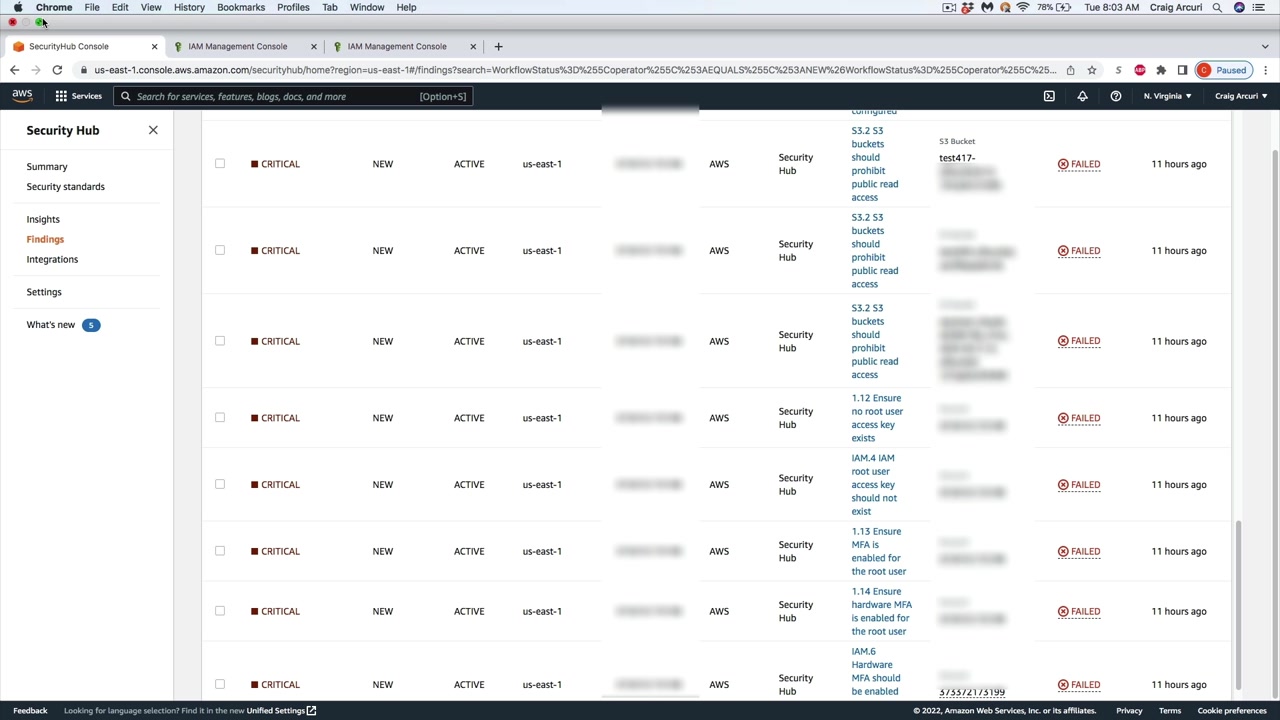Select the IAM.6 Hardware MFA finding checkbox
This screenshot has height=720, width=1280.
[x=220, y=685]
